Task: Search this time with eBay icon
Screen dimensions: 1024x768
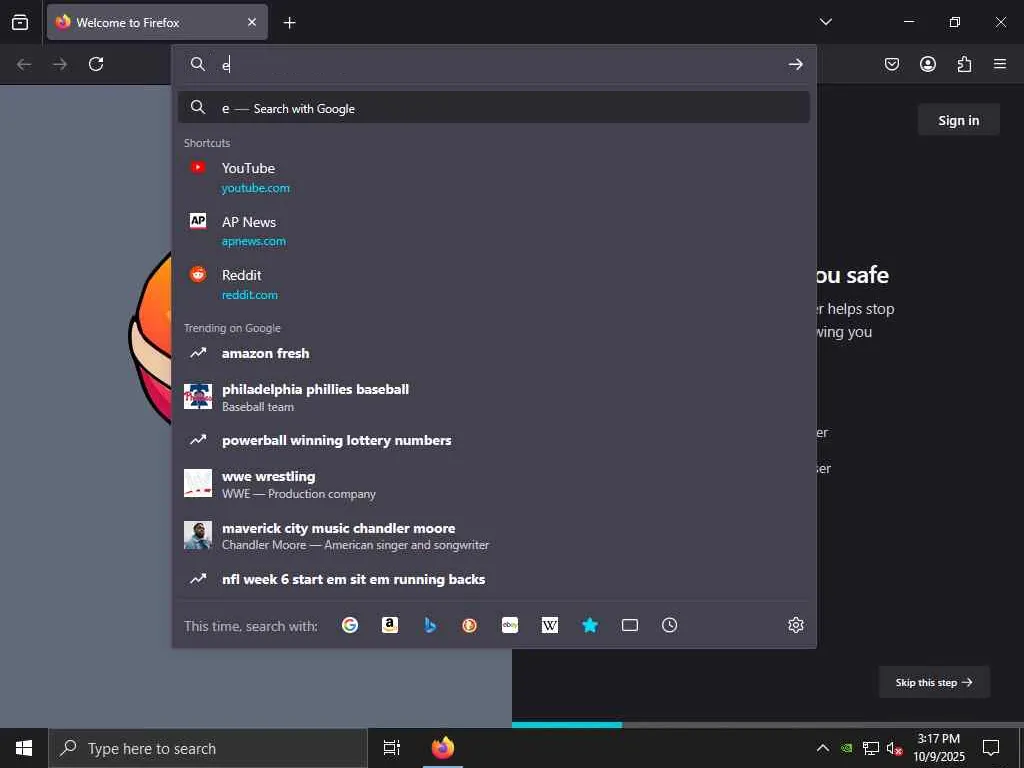Action: click(x=510, y=625)
